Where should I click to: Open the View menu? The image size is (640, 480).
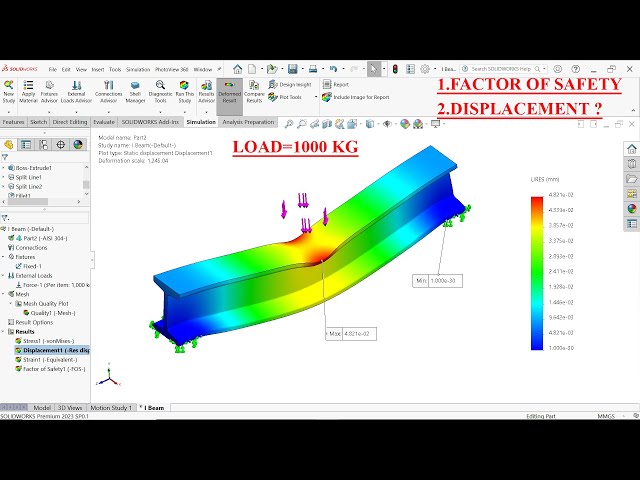point(81,69)
